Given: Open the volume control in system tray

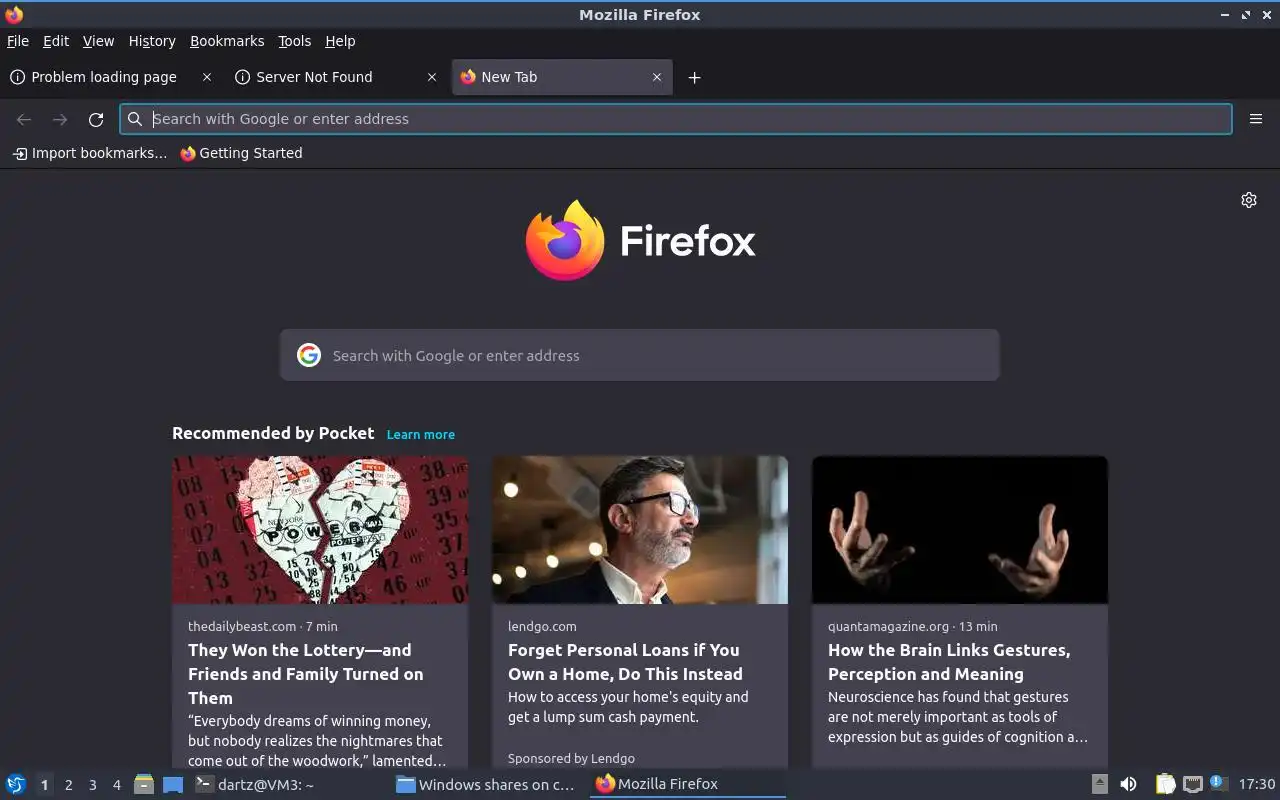Looking at the screenshot, I should pyautogui.click(x=1128, y=784).
